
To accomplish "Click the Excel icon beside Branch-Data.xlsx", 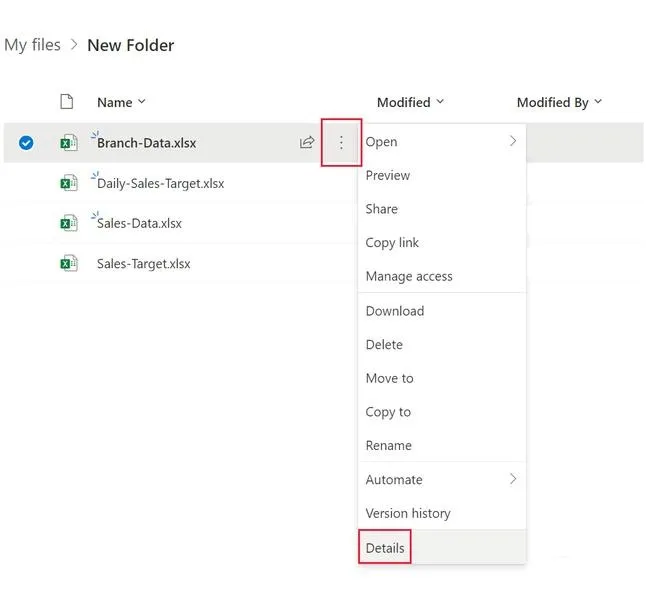I will click(x=69, y=143).
